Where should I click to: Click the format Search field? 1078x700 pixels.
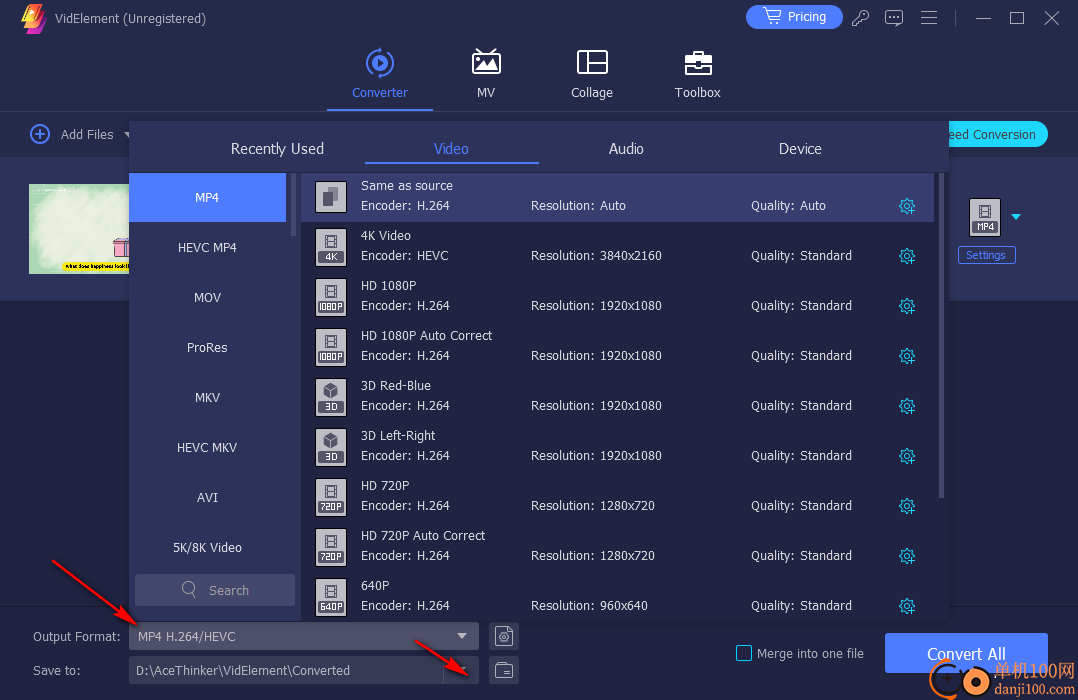[214, 590]
